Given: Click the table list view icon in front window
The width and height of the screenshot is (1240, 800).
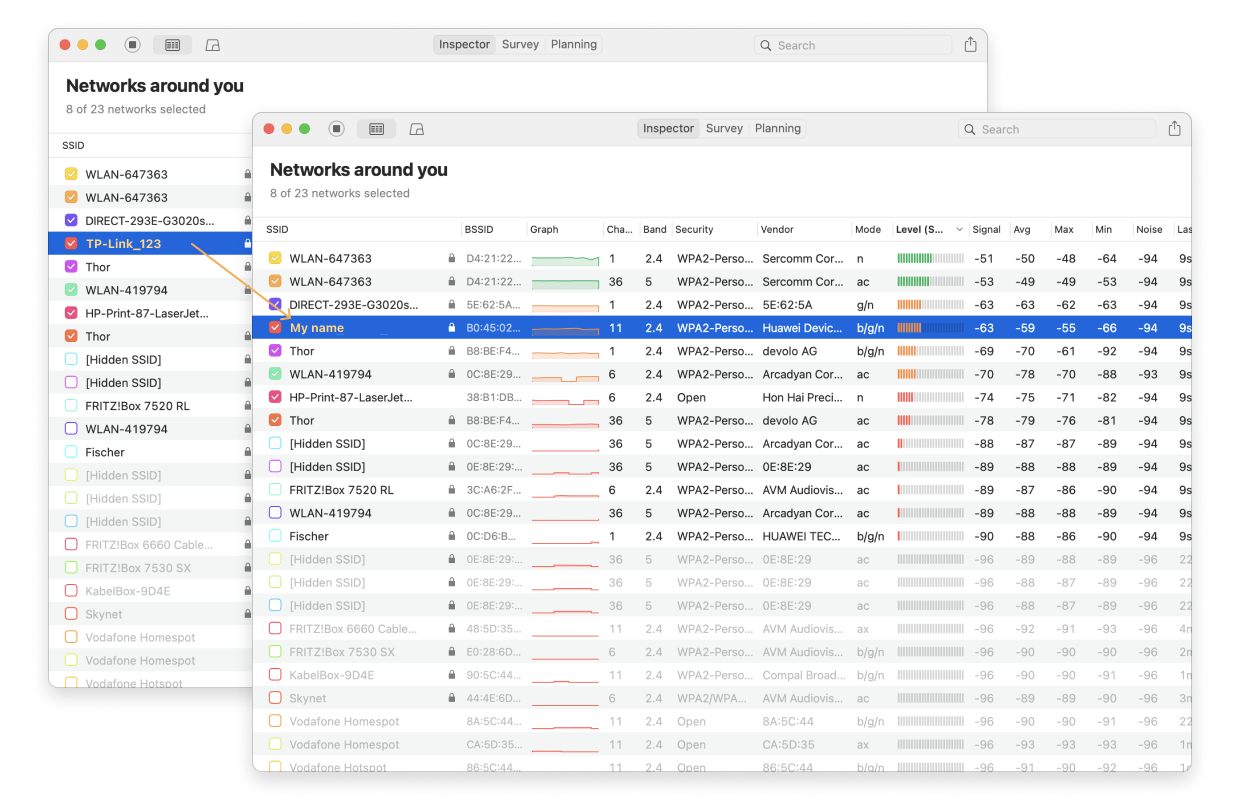Looking at the screenshot, I should [x=377, y=129].
